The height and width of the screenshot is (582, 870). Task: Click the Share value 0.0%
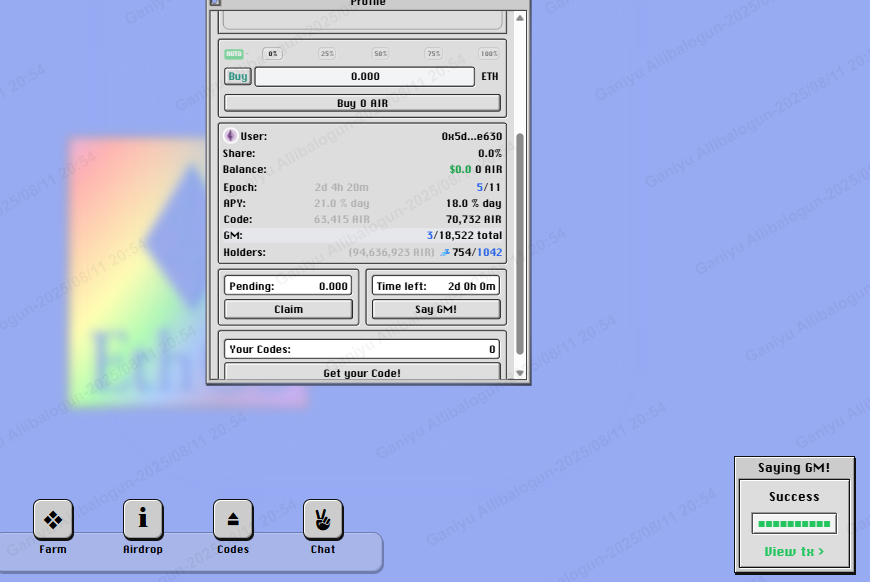(490, 153)
